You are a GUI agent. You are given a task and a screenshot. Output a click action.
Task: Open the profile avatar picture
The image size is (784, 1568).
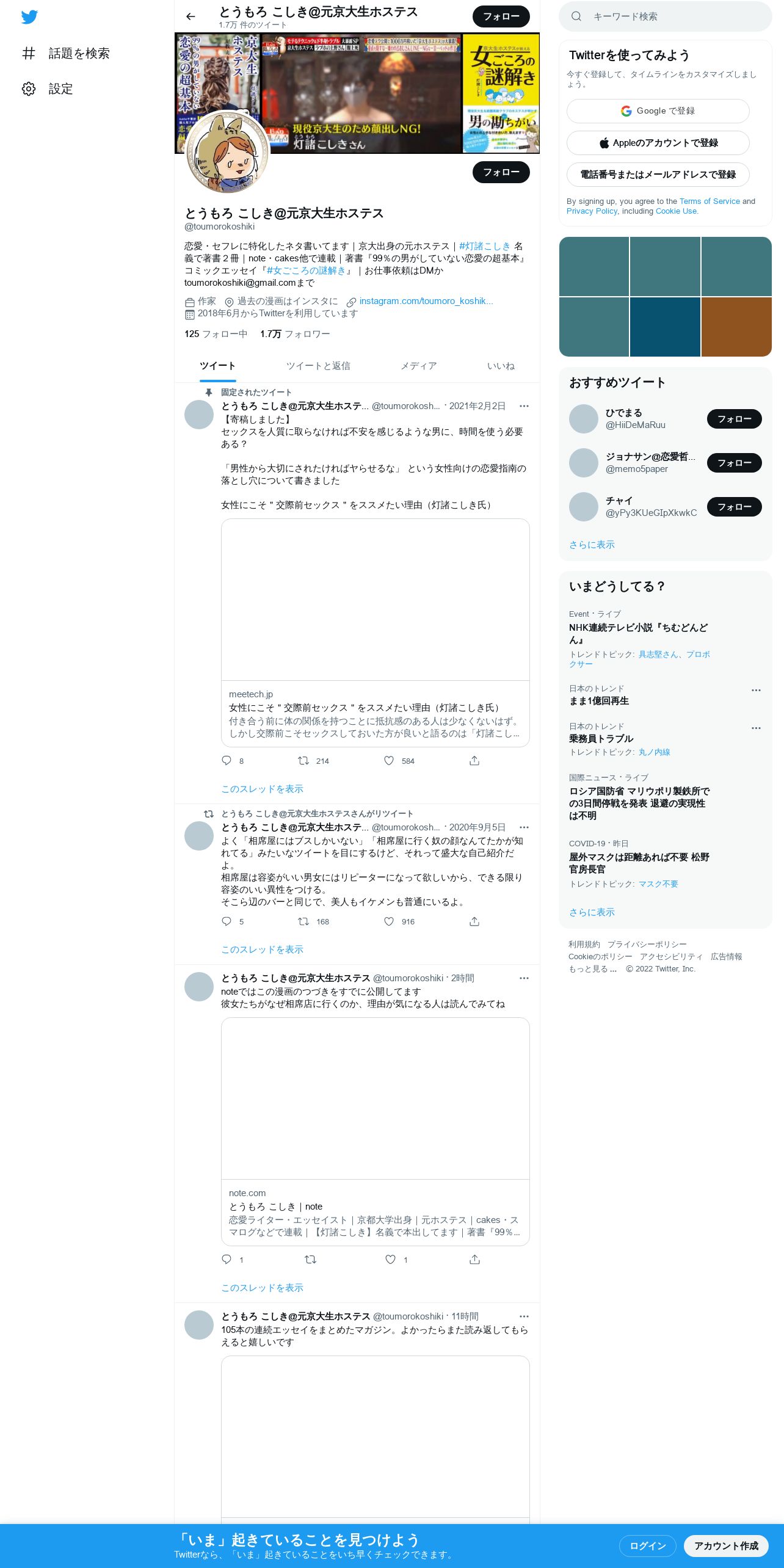[227, 153]
